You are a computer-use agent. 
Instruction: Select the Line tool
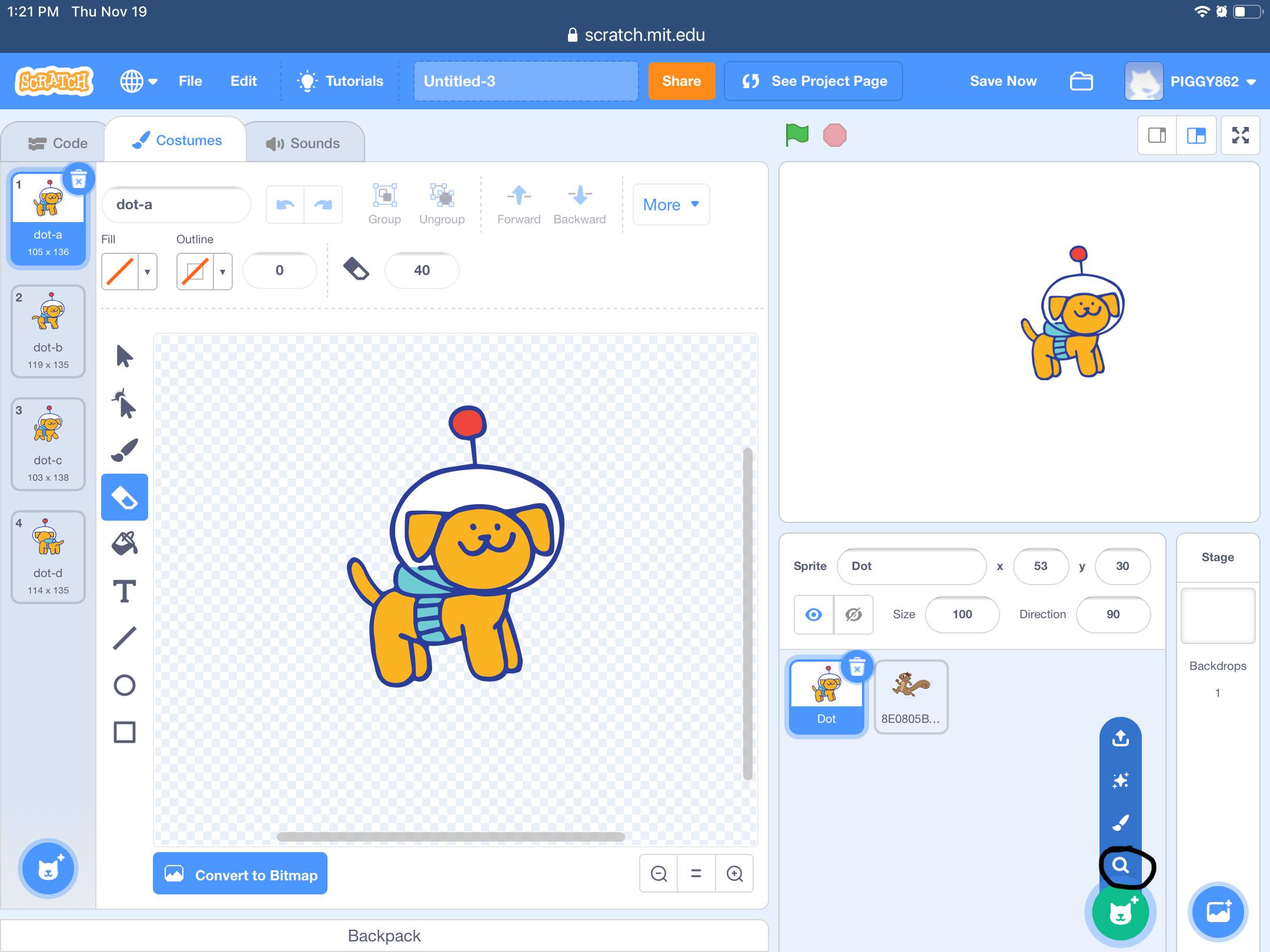(124, 638)
